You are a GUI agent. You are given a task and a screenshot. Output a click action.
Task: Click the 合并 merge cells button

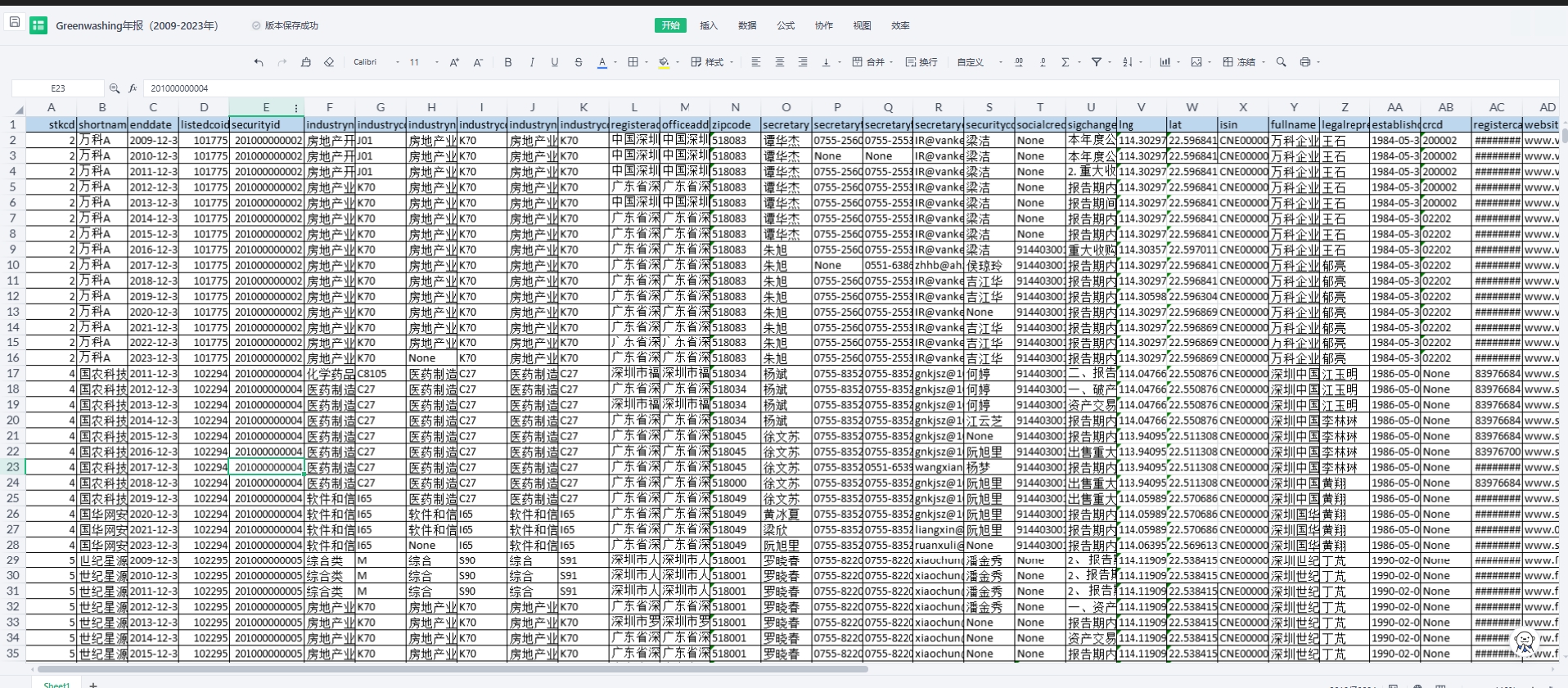[x=869, y=62]
